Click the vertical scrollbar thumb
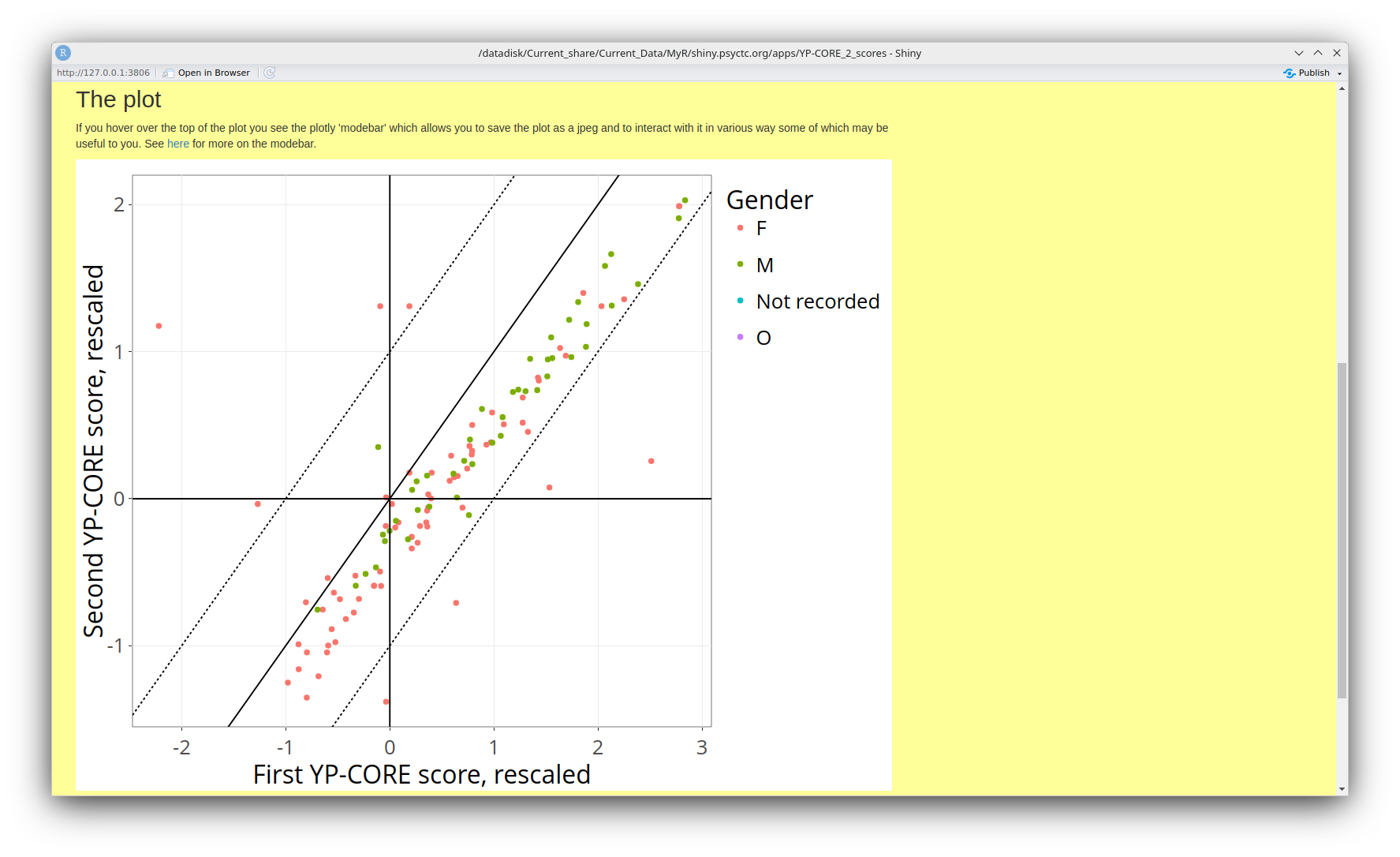Screen dimensions: 1400x857 (1342, 529)
